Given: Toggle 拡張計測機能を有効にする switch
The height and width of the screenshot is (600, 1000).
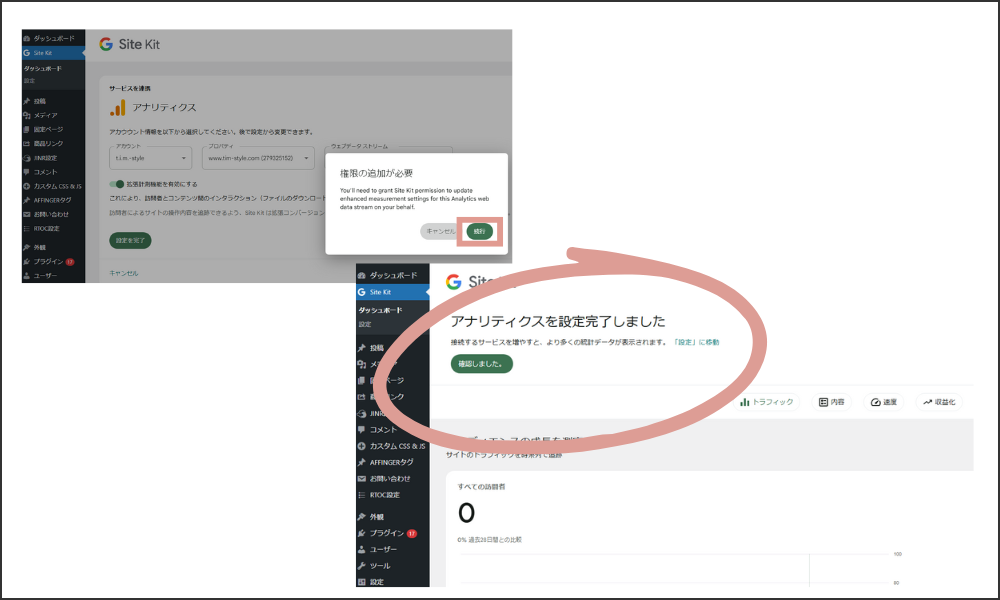Looking at the screenshot, I should (x=117, y=184).
